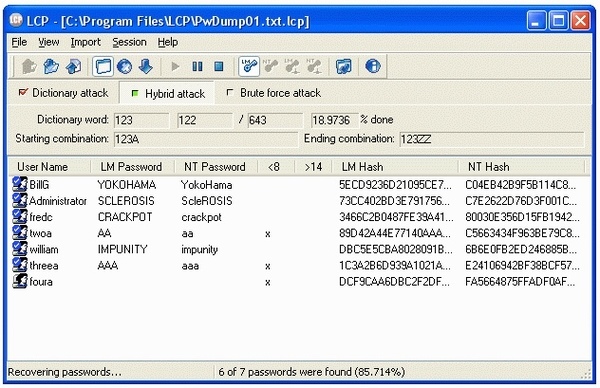Image resolution: width=600 pixels, height=388 pixels.
Task: Pause password recovery using the pause icon
Action: 197,67
